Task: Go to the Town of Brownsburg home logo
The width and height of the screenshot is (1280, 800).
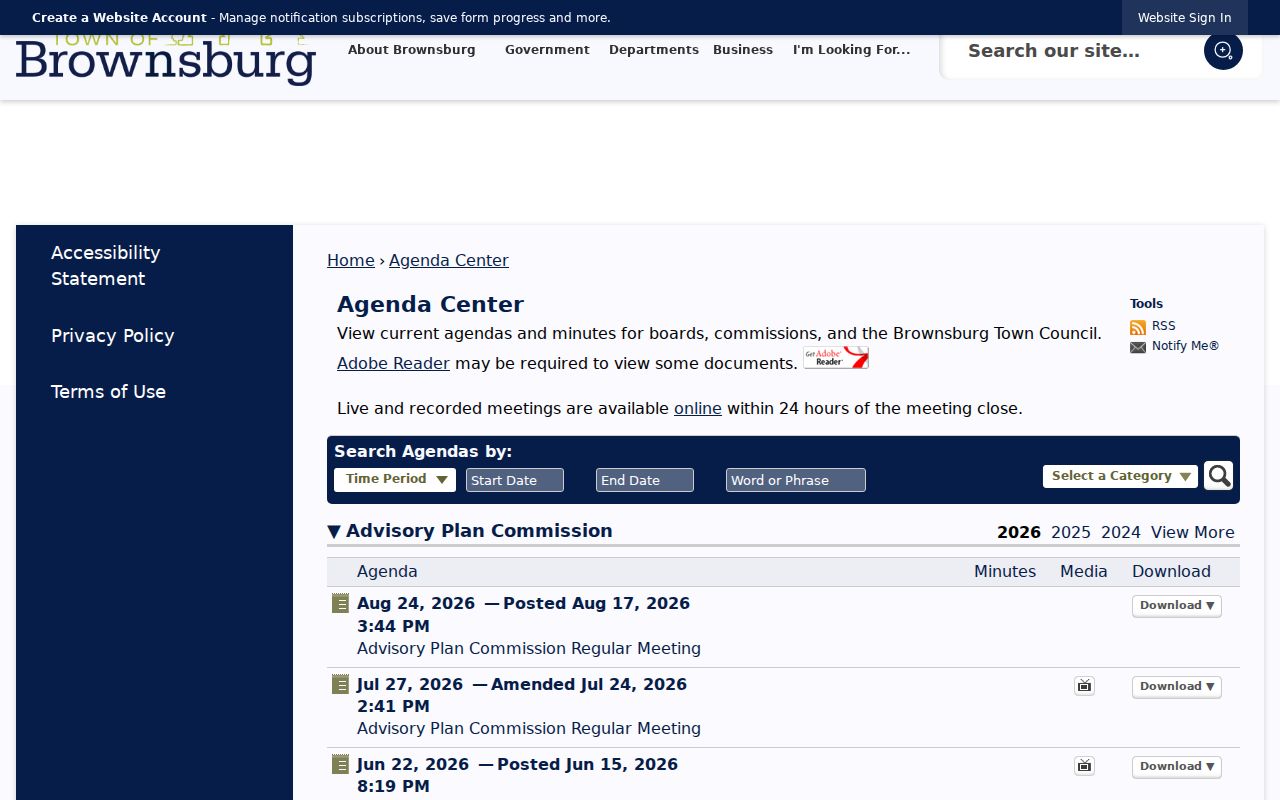Action: [166, 60]
